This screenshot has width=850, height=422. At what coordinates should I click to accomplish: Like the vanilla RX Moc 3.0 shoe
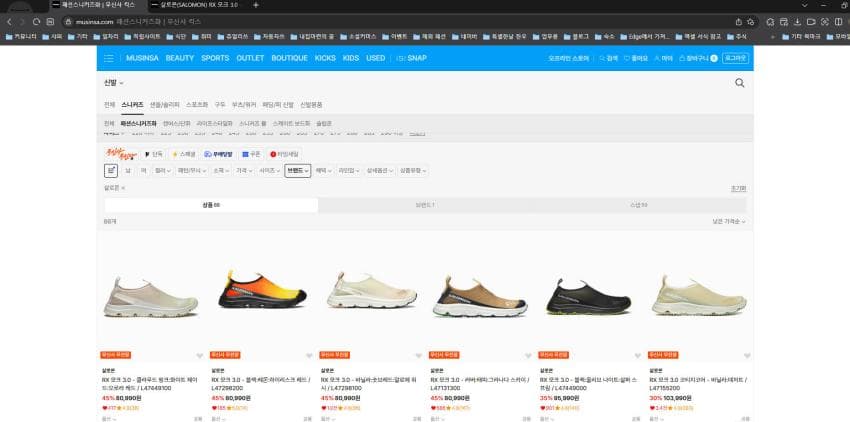click(x=418, y=356)
